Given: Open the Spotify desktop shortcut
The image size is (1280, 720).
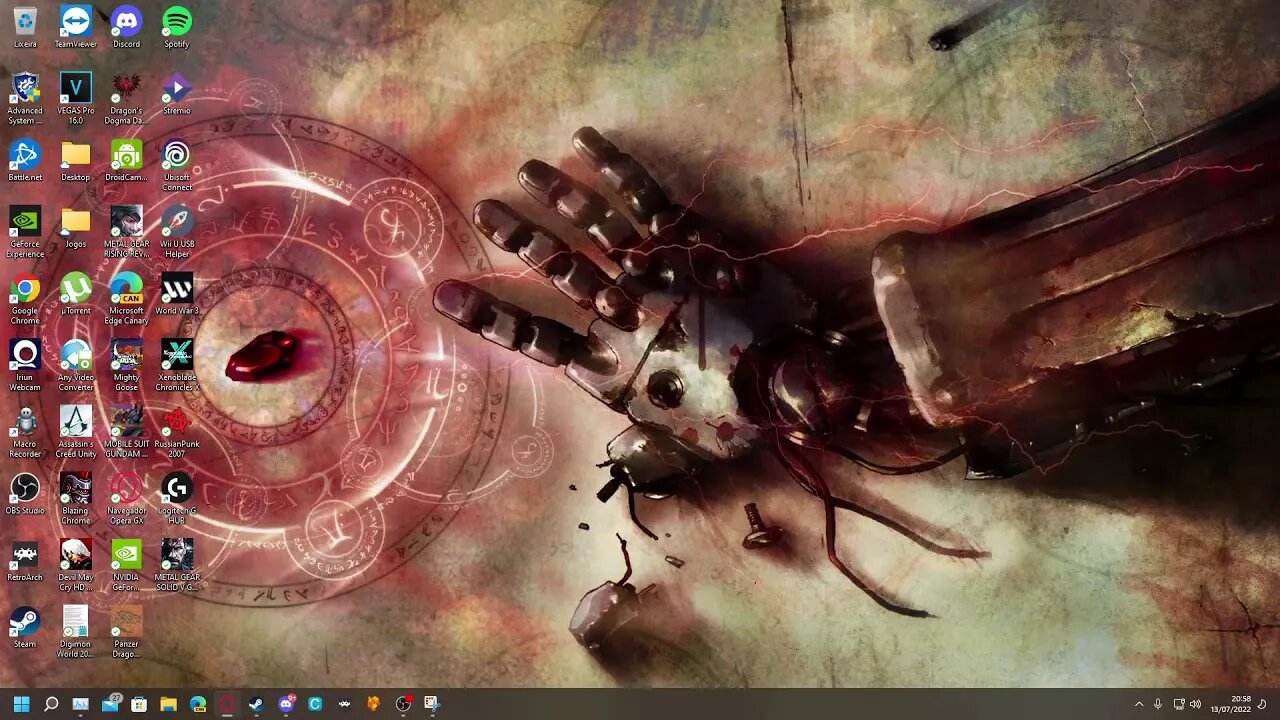Looking at the screenshot, I should tap(176, 27).
